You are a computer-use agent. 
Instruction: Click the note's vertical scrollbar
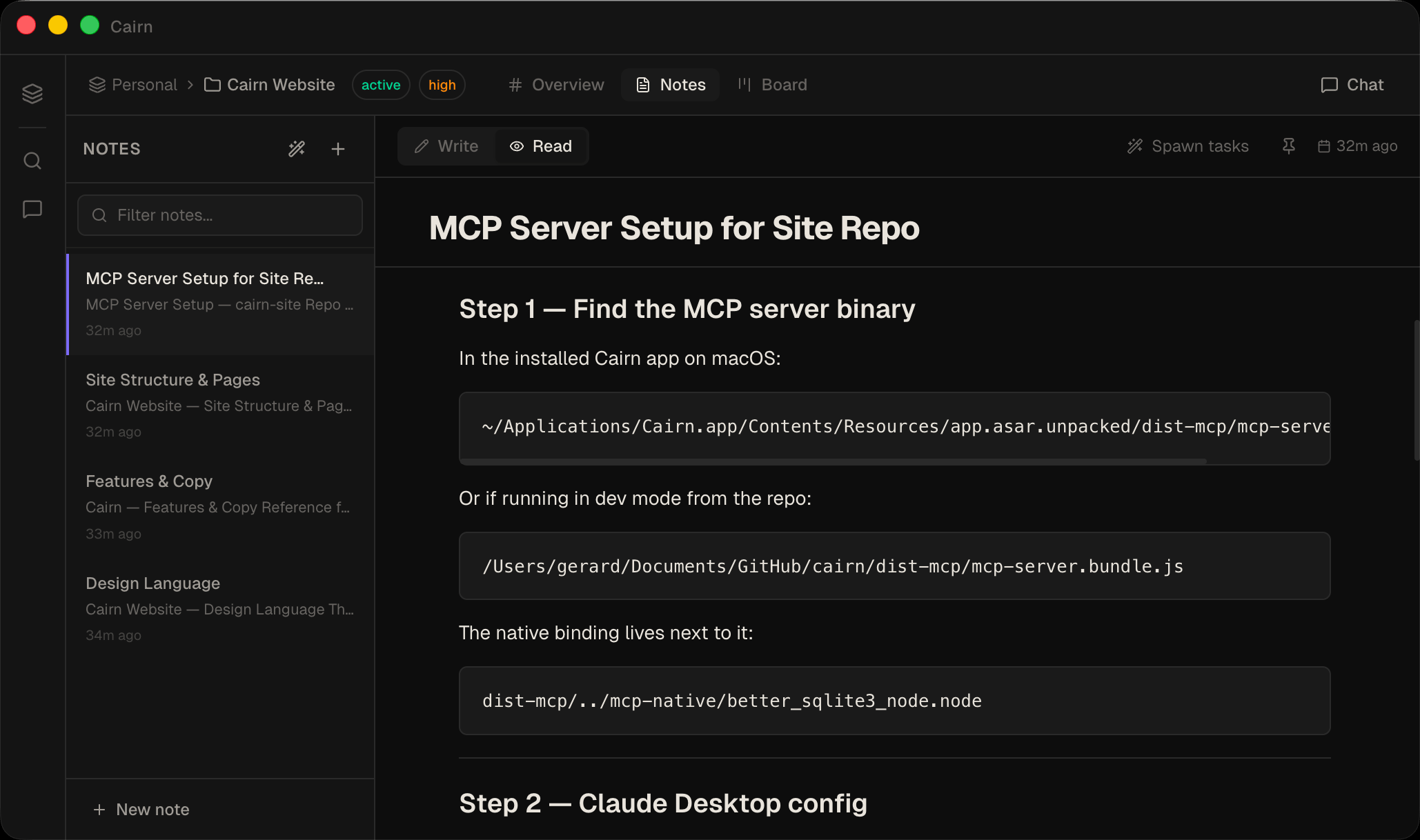[1416, 390]
